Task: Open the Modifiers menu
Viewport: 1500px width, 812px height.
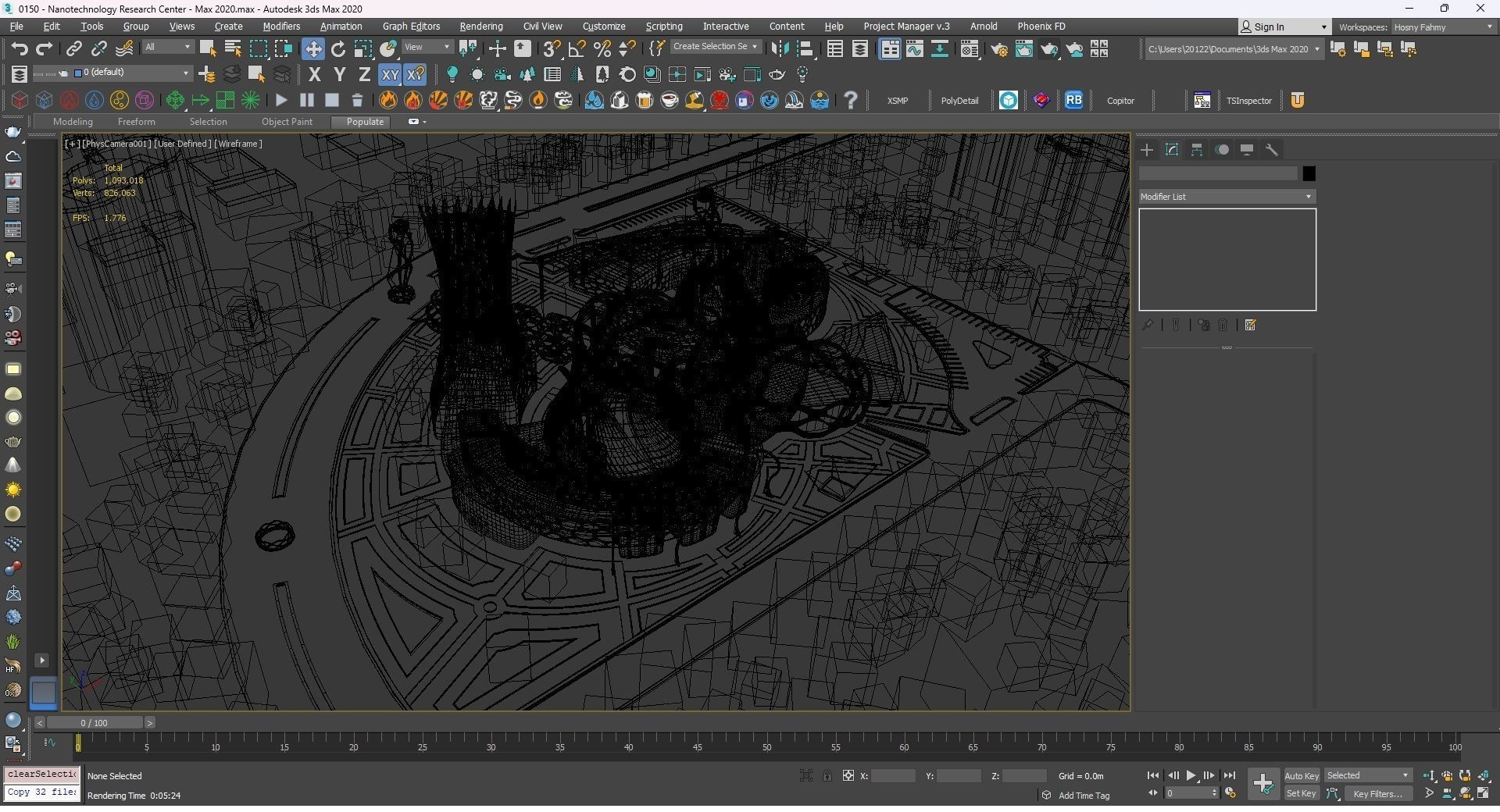Action: coord(281,27)
